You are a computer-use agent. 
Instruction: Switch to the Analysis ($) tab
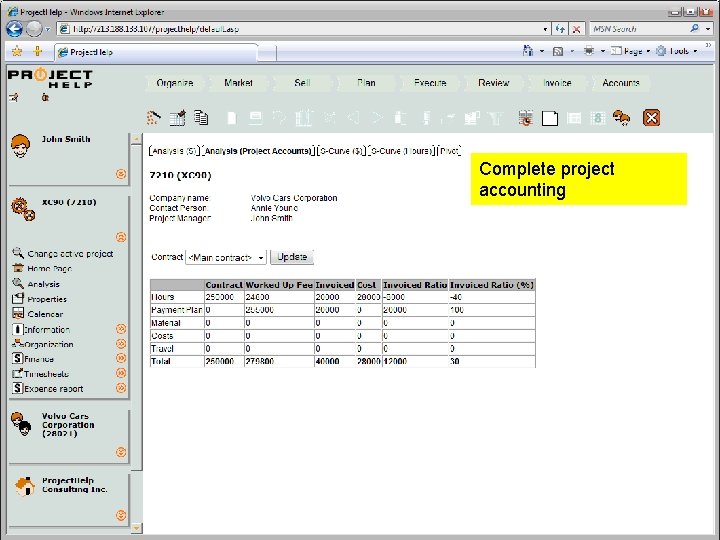pos(174,151)
